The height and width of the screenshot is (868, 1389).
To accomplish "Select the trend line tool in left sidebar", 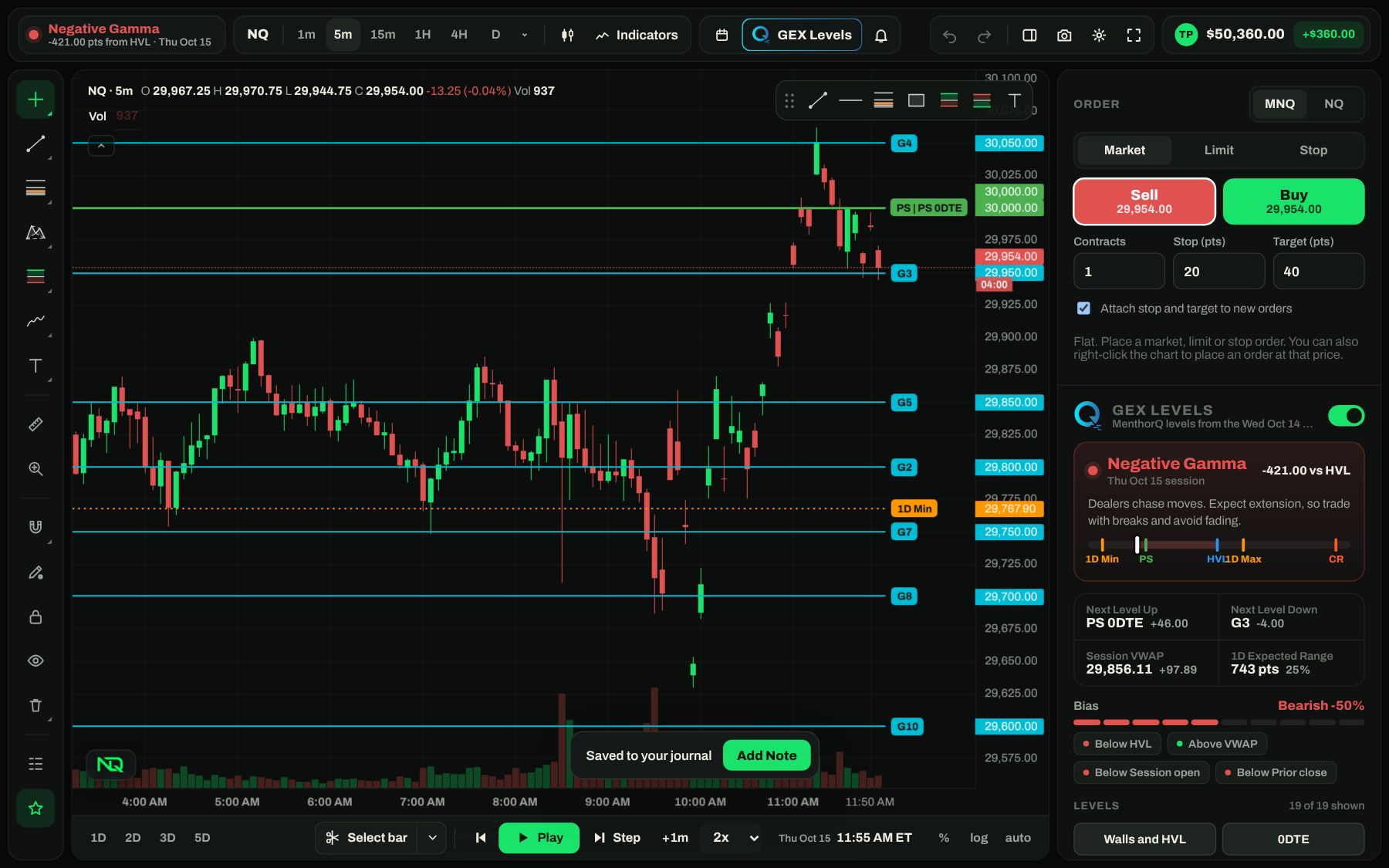I will 35,144.
